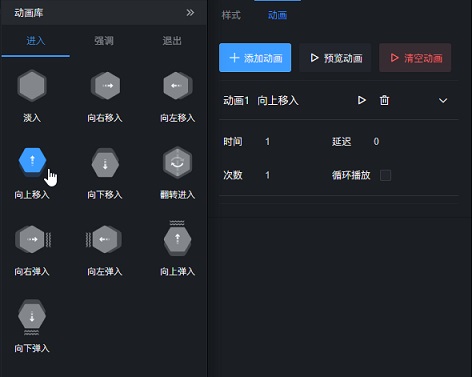This screenshot has height=377, width=472.
Task: Enable the 循环播放 loop checkbox
Action: [x=385, y=175]
